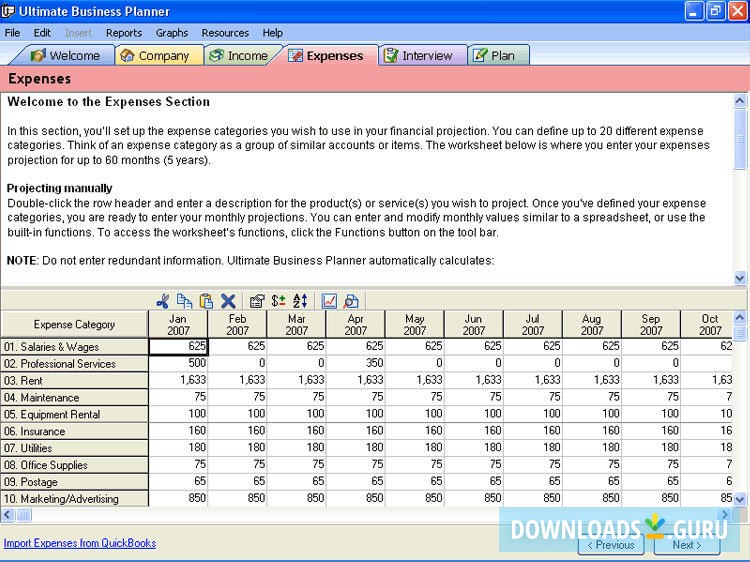The image size is (750, 562).
Task: Select row header 05. Equipment Rental
Action: point(75,414)
